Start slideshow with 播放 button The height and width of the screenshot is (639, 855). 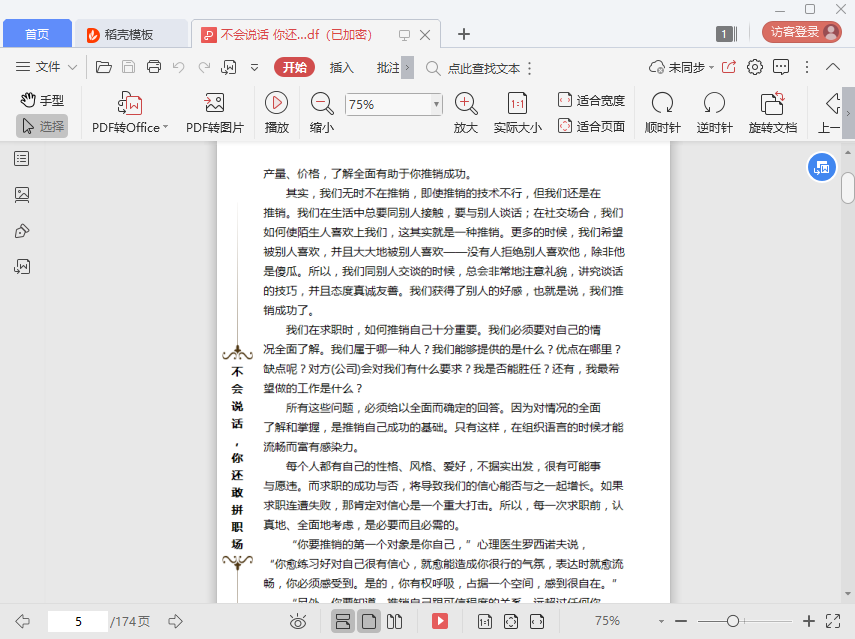coord(276,113)
